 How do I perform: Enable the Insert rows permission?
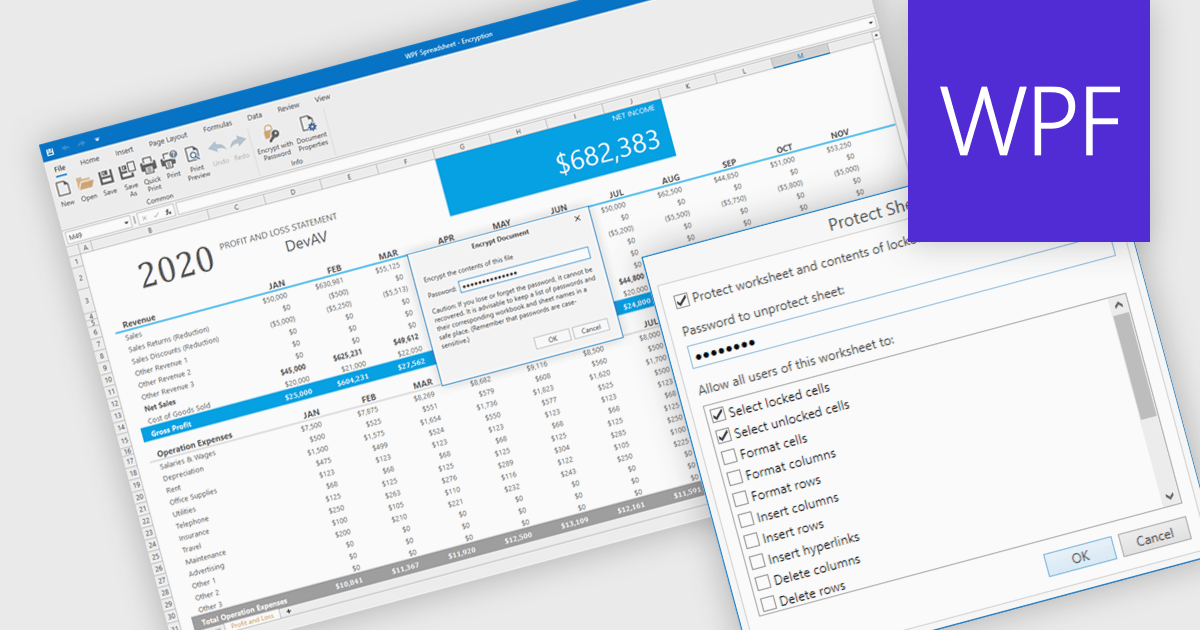click(x=752, y=540)
